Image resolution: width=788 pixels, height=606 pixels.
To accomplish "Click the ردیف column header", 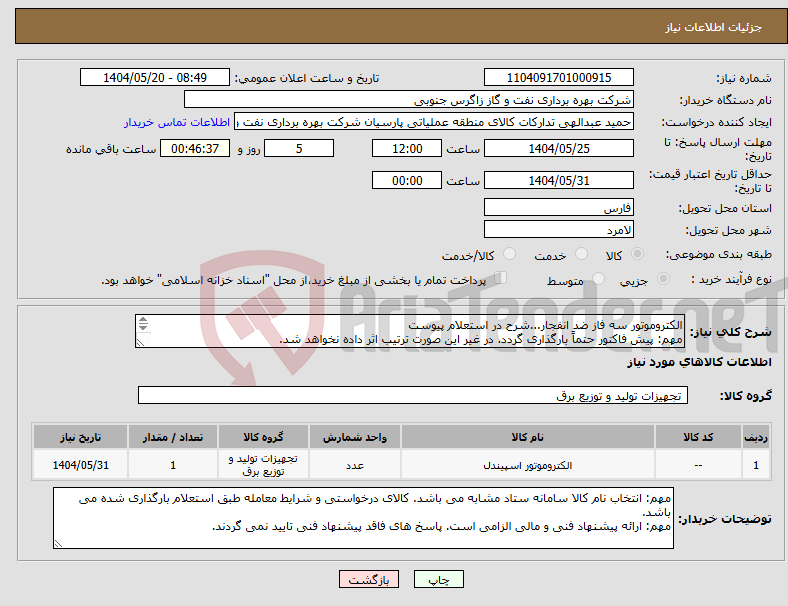I will tap(755, 437).
